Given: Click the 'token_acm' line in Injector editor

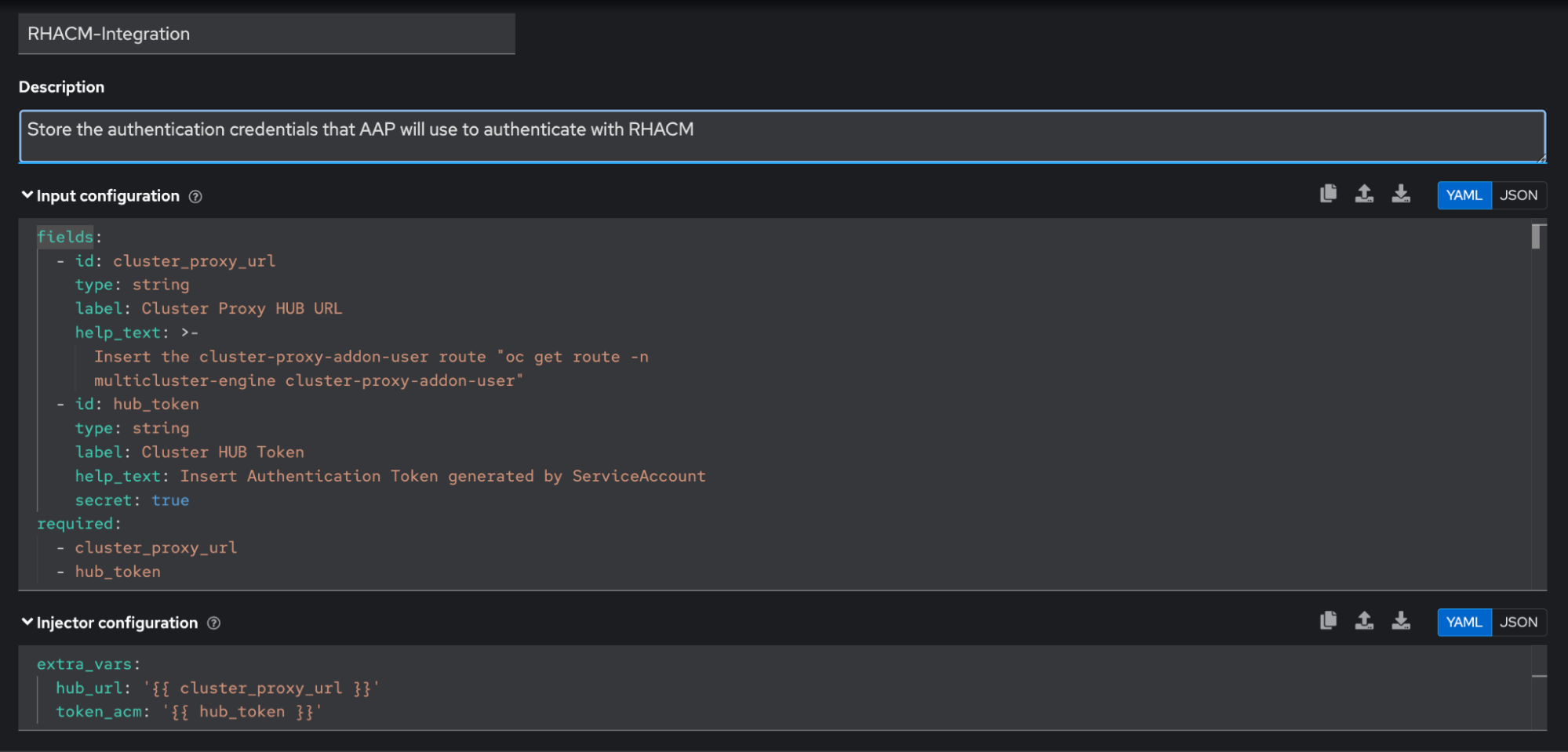Looking at the screenshot, I should click(x=188, y=712).
